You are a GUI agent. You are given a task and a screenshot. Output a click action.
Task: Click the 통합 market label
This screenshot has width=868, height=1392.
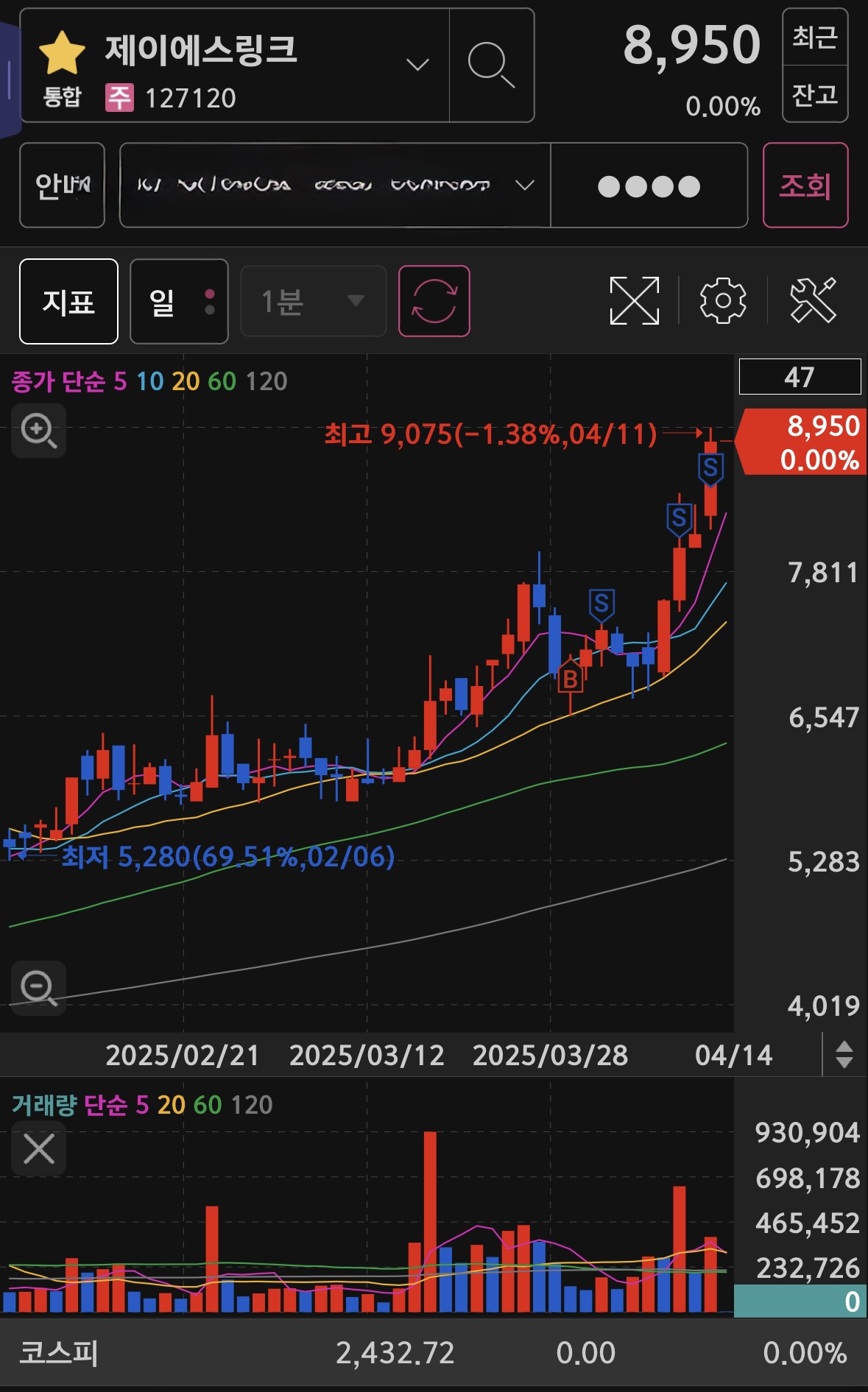[62, 97]
